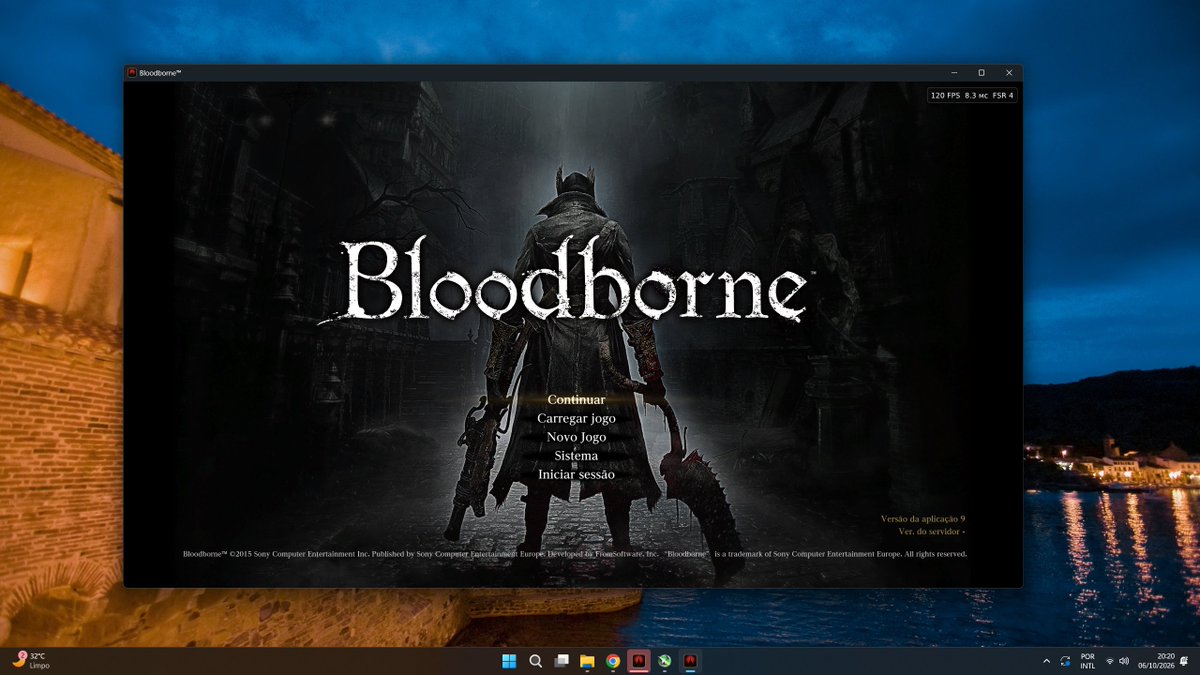This screenshot has width=1200, height=675.
Task: Click the Versão da aplicação 9 text
Action: click(923, 519)
